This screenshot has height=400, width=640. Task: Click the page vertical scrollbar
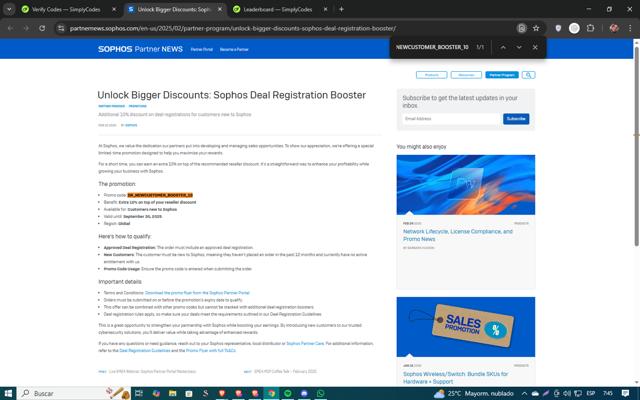tap(636, 146)
